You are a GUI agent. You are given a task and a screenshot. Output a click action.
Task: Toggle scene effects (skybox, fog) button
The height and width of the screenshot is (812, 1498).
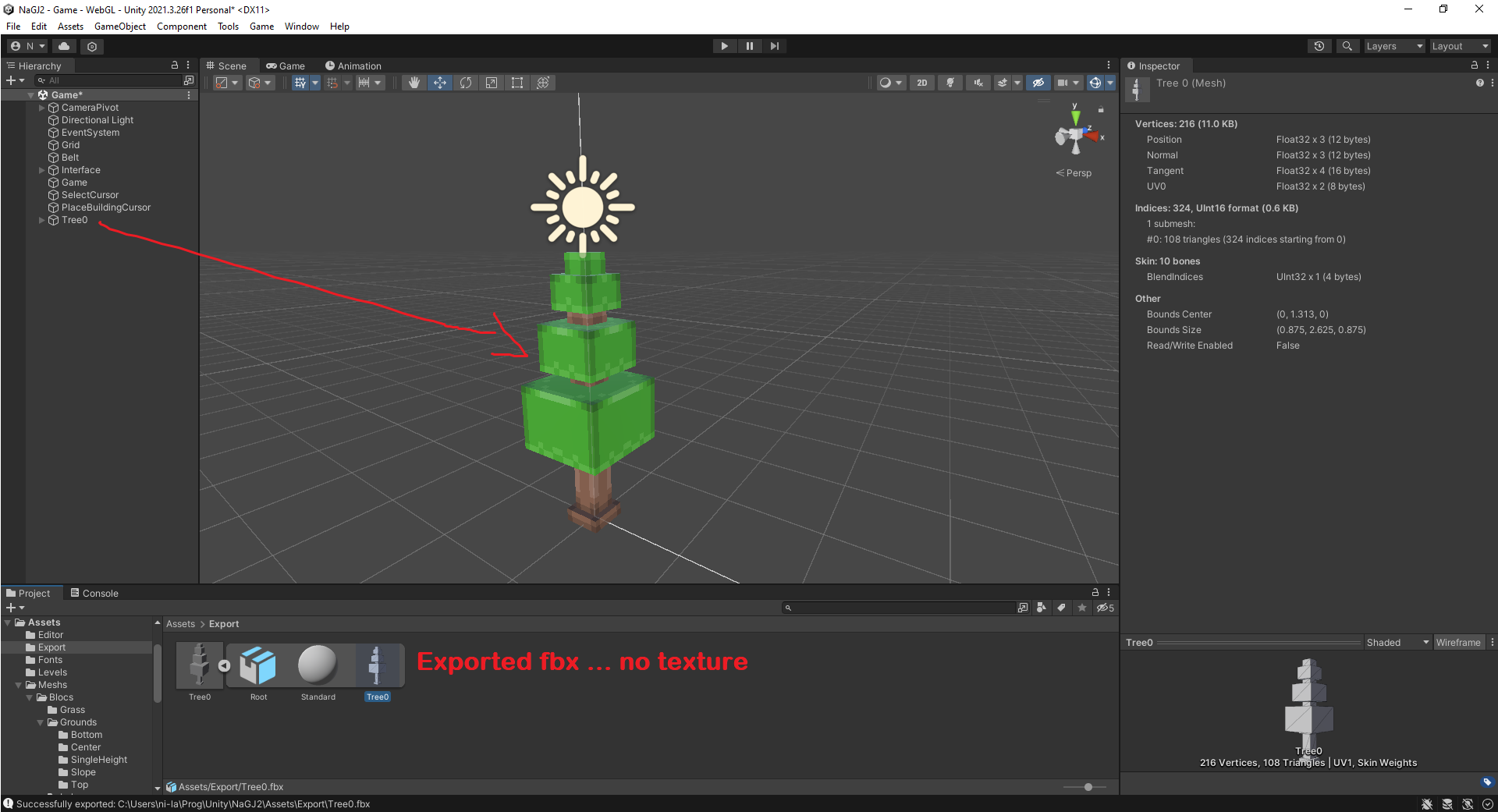click(1003, 83)
